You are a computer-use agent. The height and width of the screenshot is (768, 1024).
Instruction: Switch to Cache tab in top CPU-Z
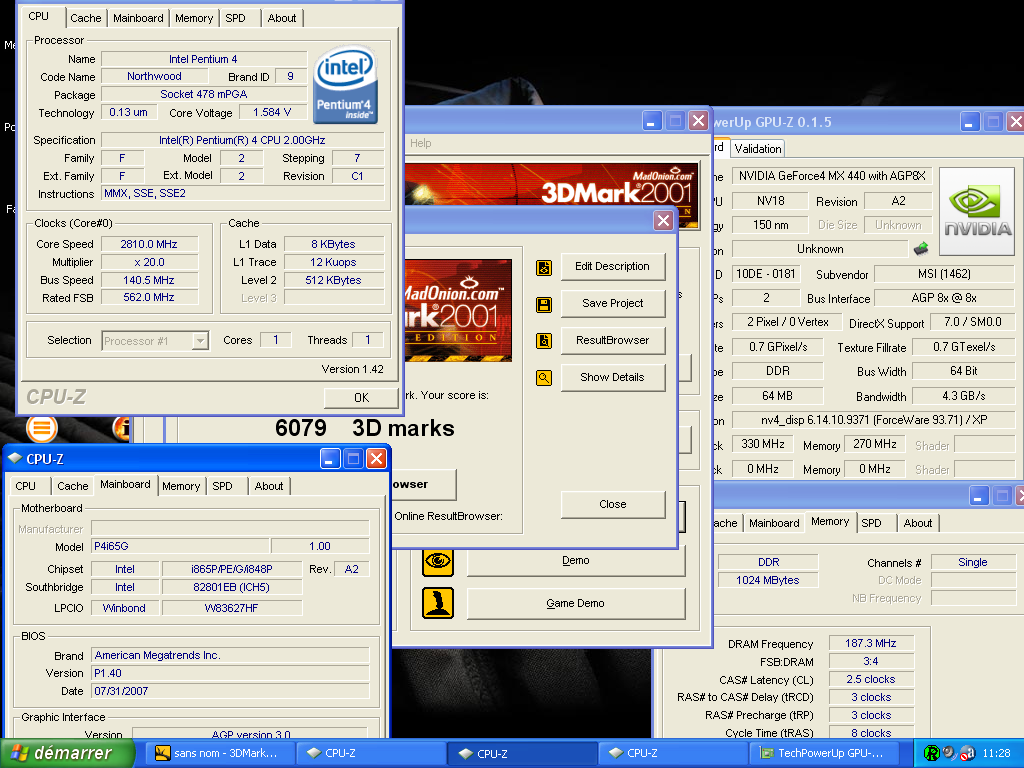pos(86,18)
